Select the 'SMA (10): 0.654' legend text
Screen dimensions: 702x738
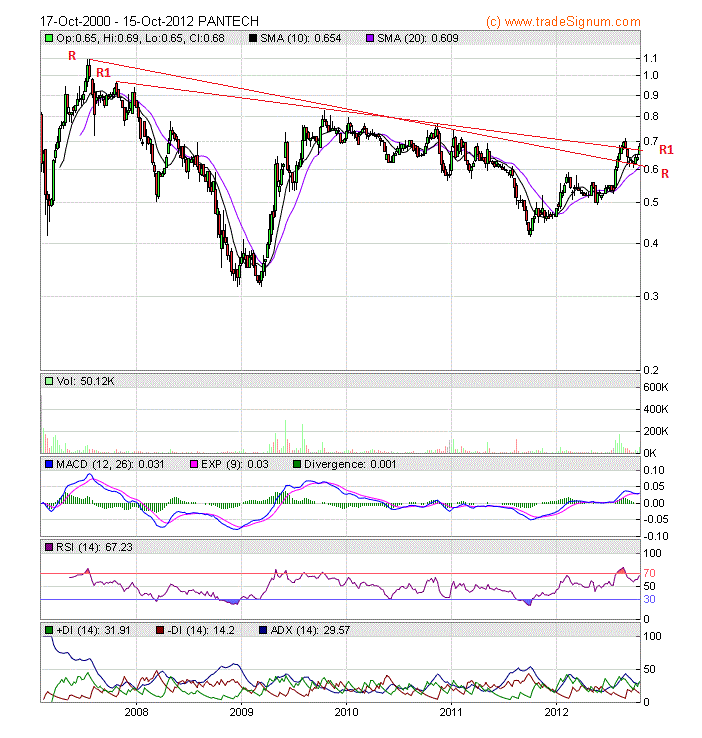[301, 38]
